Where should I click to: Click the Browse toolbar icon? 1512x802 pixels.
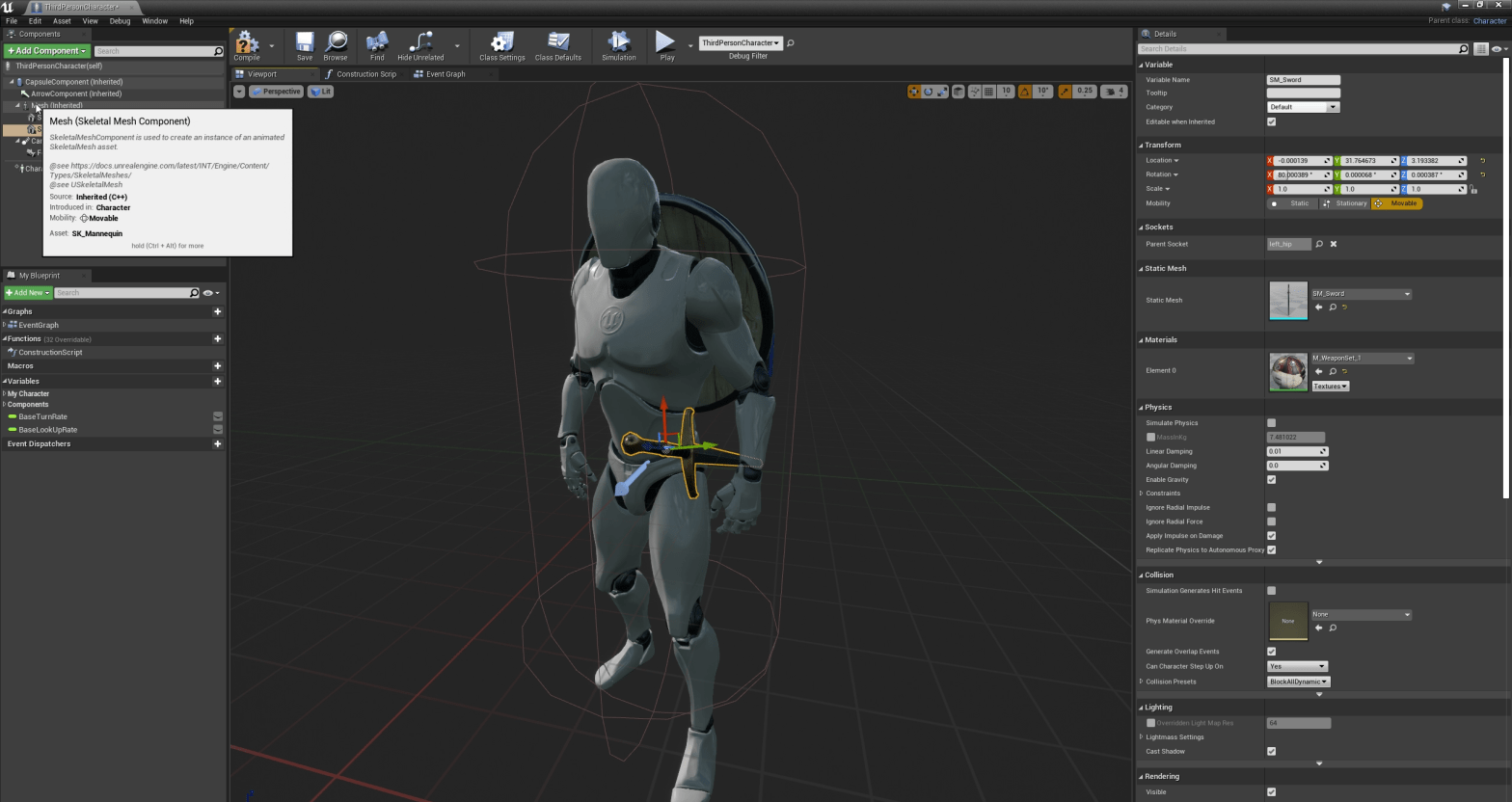(x=336, y=44)
